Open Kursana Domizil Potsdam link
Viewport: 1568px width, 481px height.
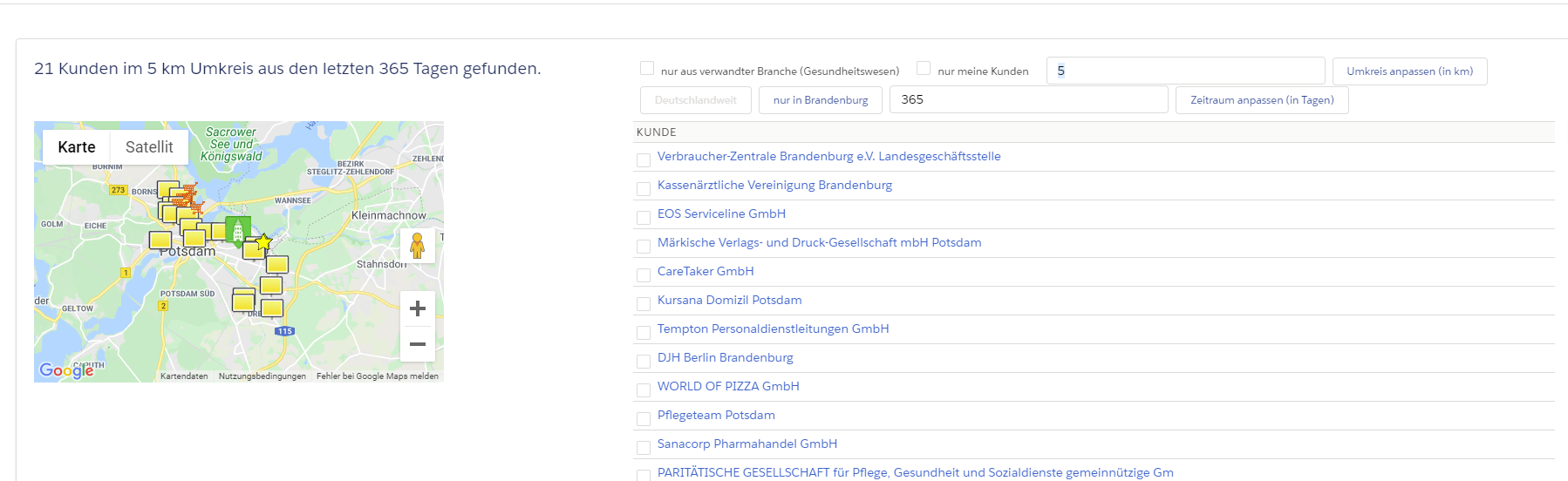(730, 301)
